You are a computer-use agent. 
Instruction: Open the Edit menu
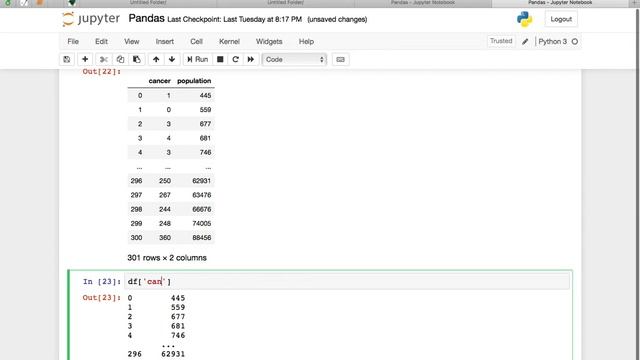101,42
